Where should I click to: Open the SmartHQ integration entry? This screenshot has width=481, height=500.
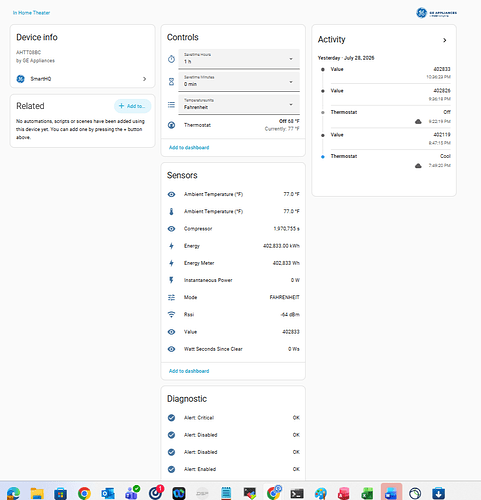coord(82,79)
